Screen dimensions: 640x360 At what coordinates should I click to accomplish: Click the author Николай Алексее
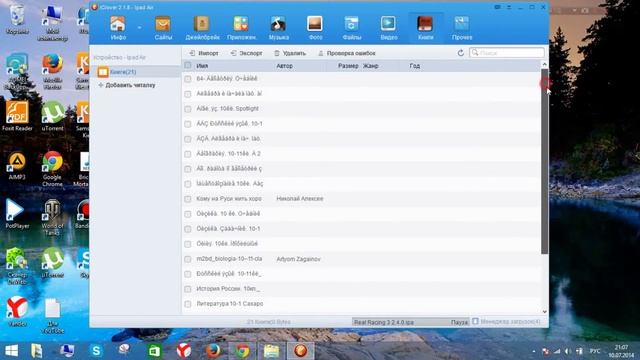(x=300, y=199)
